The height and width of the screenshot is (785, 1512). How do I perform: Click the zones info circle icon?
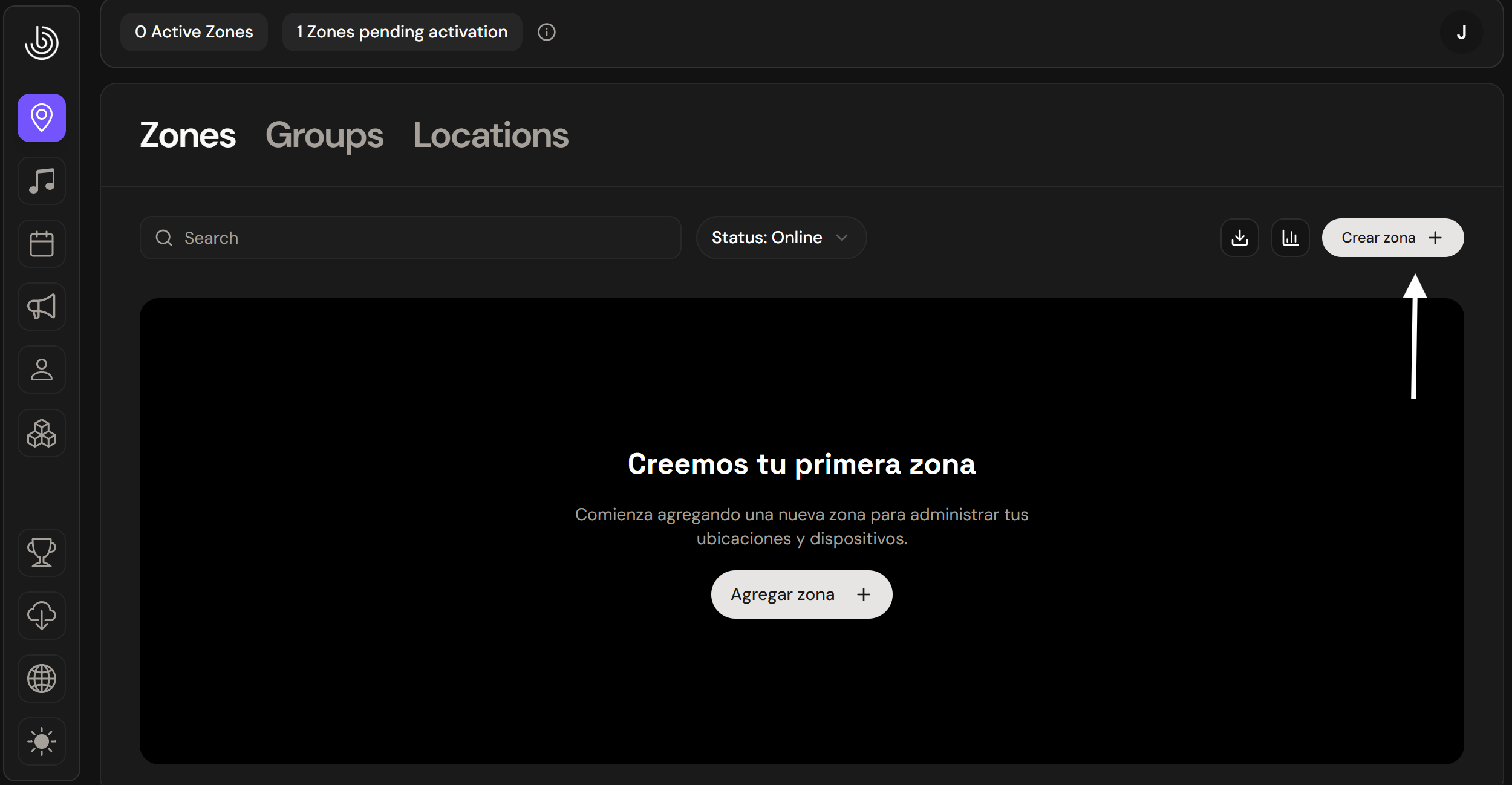(x=546, y=32)
